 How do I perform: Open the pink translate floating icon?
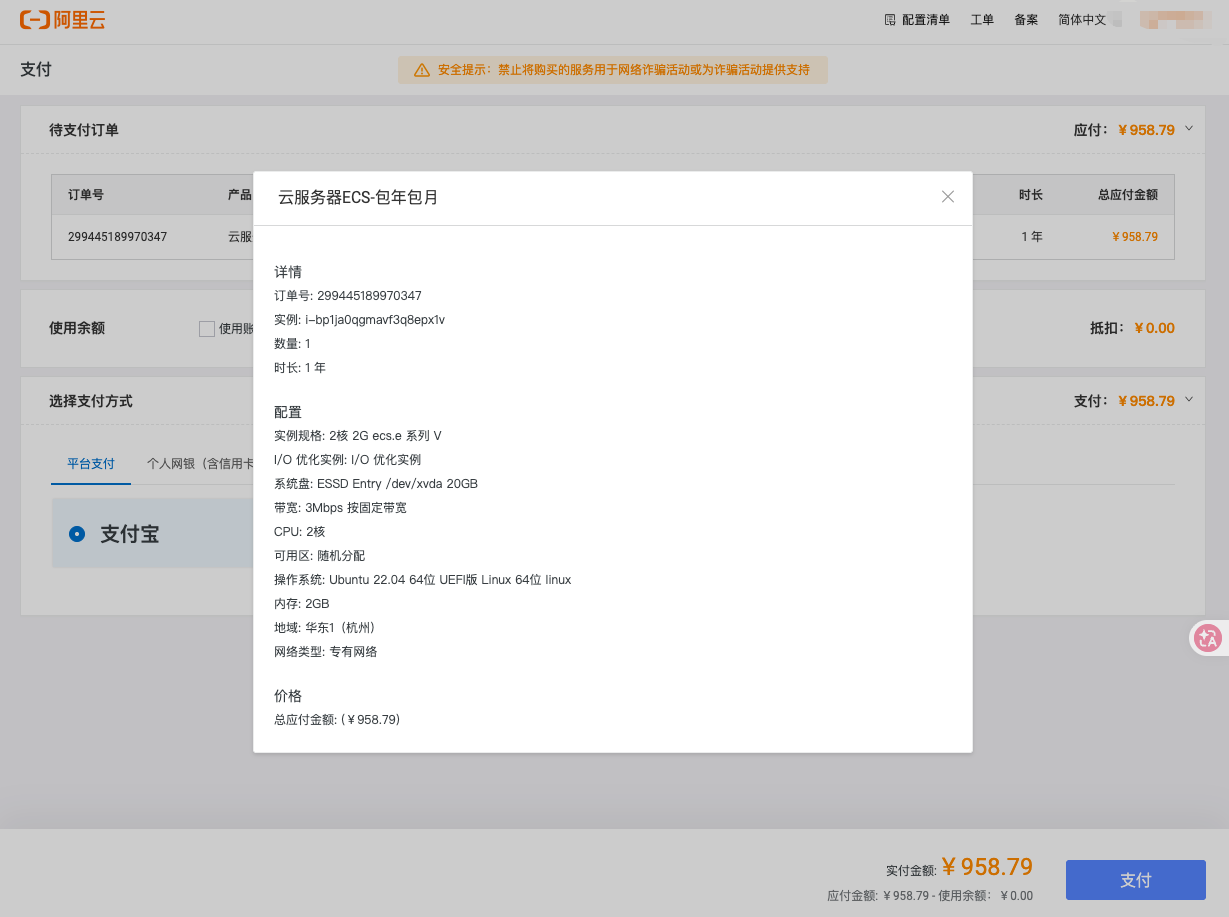pos(1208,638)
